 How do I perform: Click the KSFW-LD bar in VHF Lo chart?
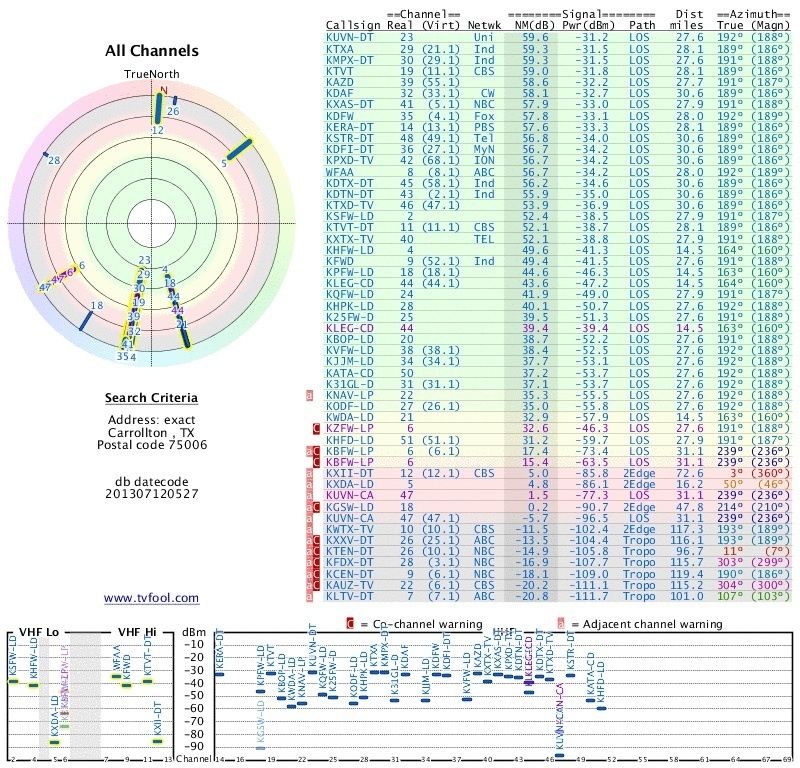[x=13, y=682]
